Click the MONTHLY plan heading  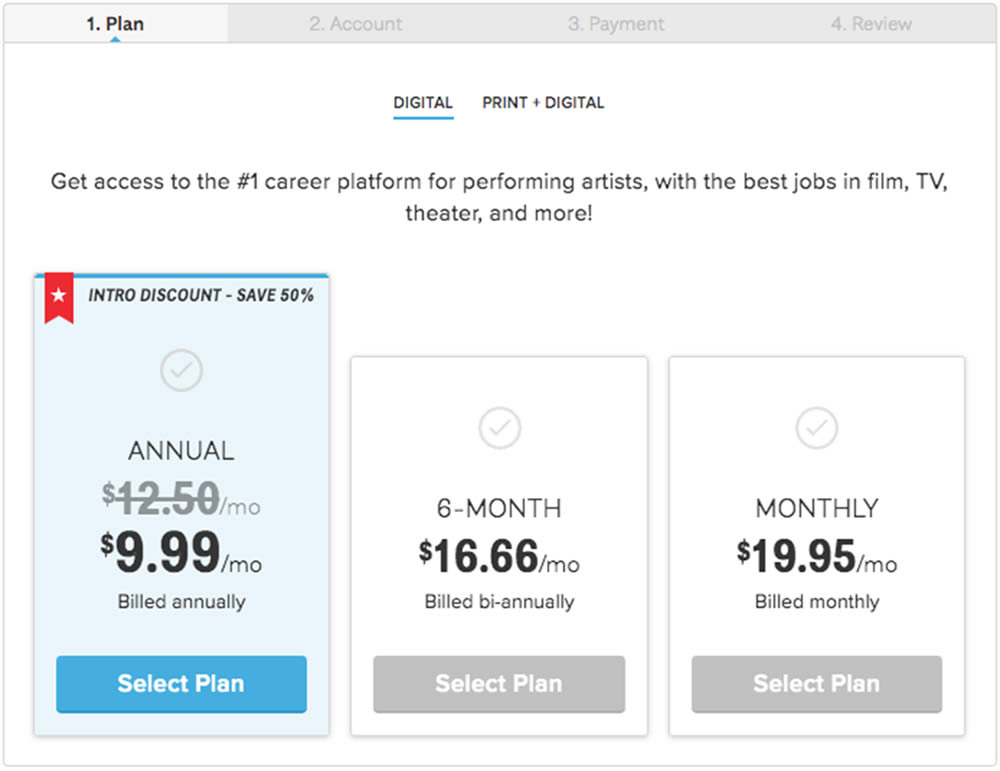817,508
